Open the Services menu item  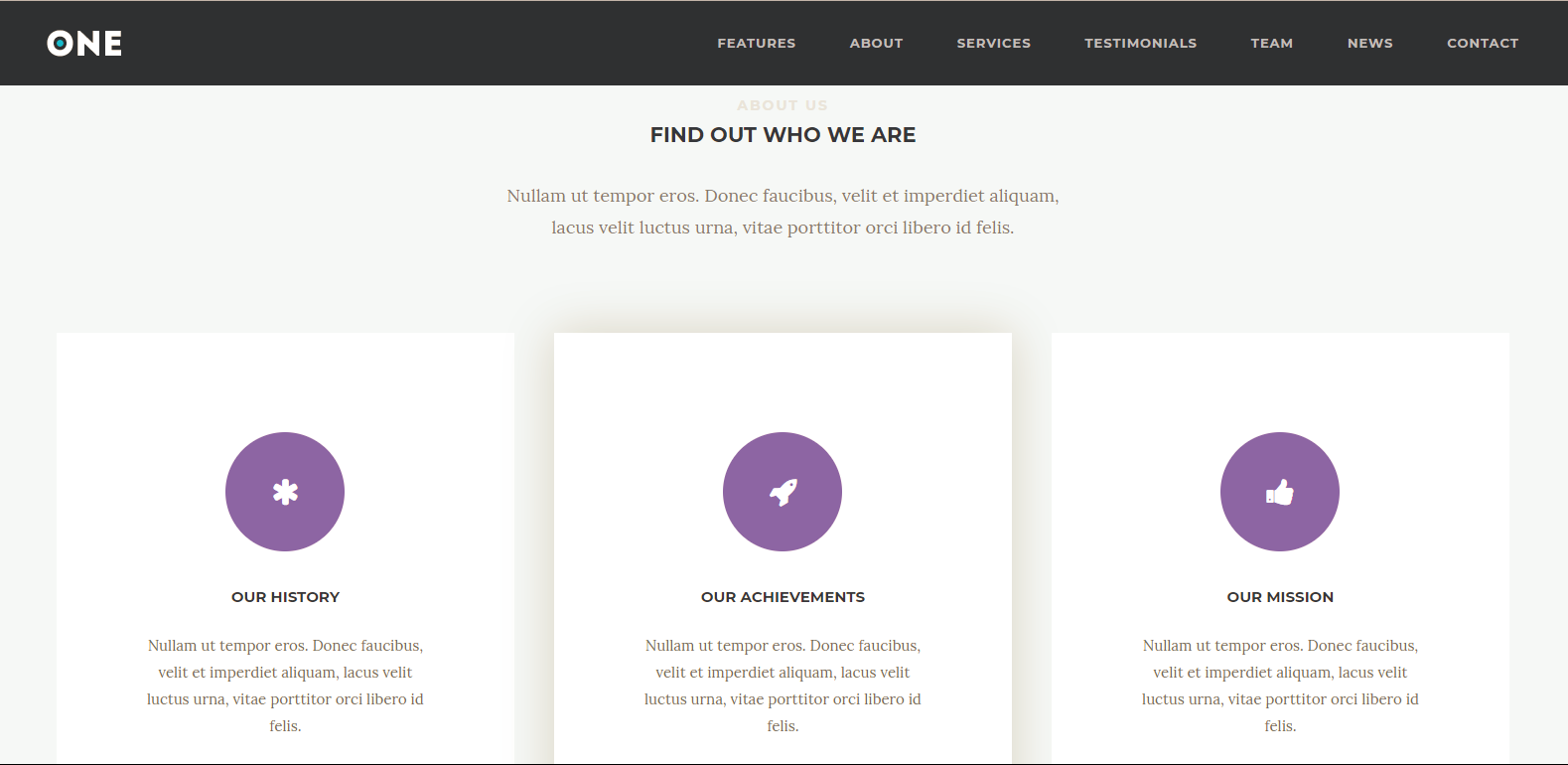pos(993,44)
